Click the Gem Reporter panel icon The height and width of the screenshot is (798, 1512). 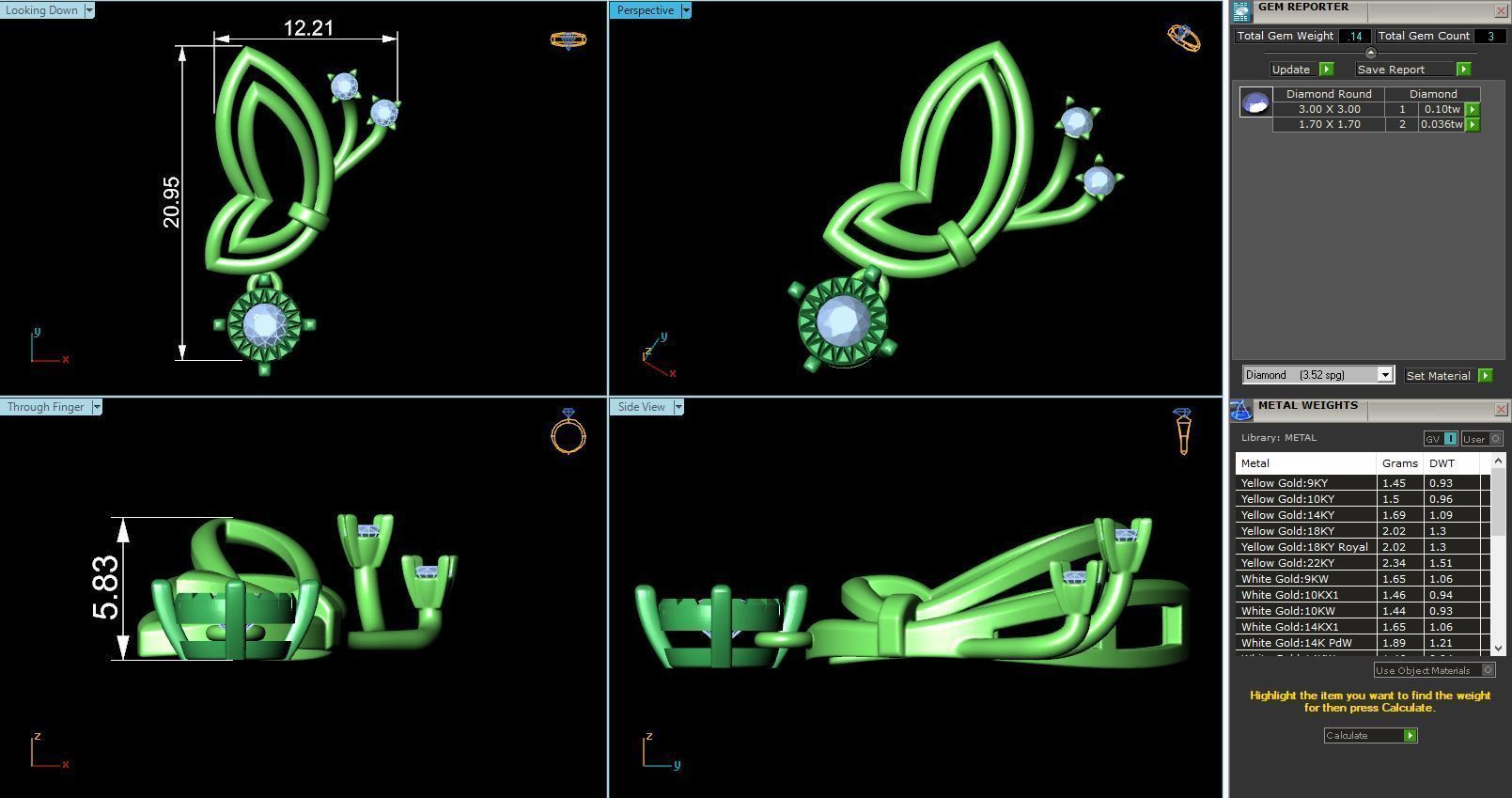tap(1241, 10)
